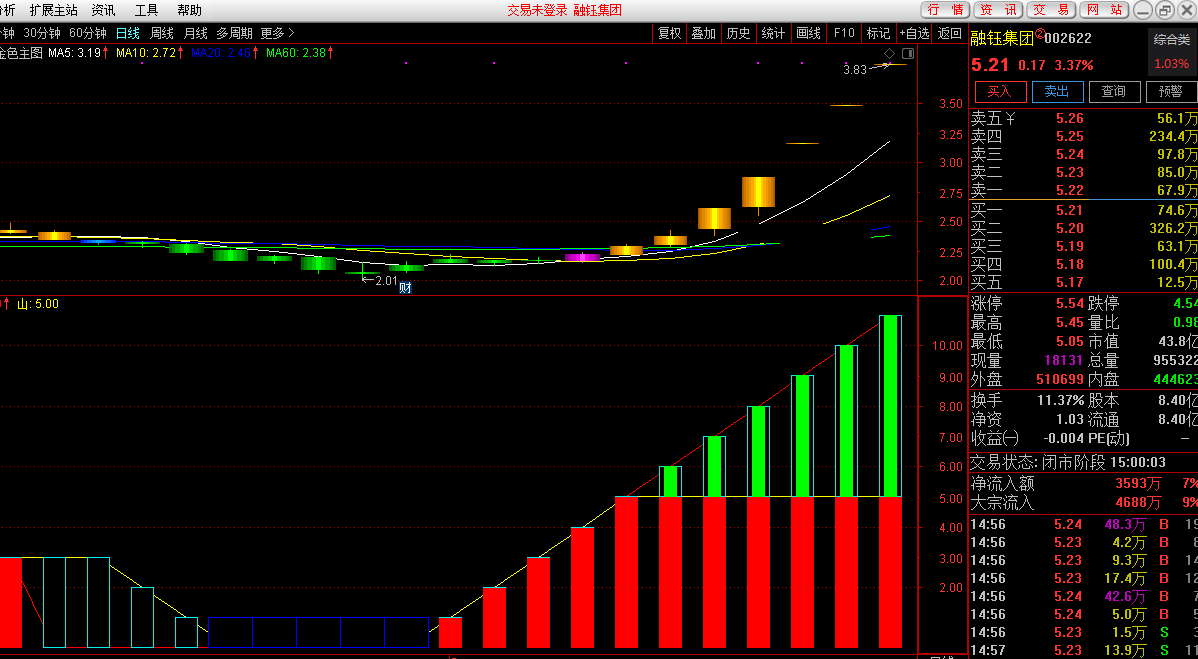Open the F10 company info
Image resolution: width=1198 pixels, height=659 pixels.
[844, 33]
